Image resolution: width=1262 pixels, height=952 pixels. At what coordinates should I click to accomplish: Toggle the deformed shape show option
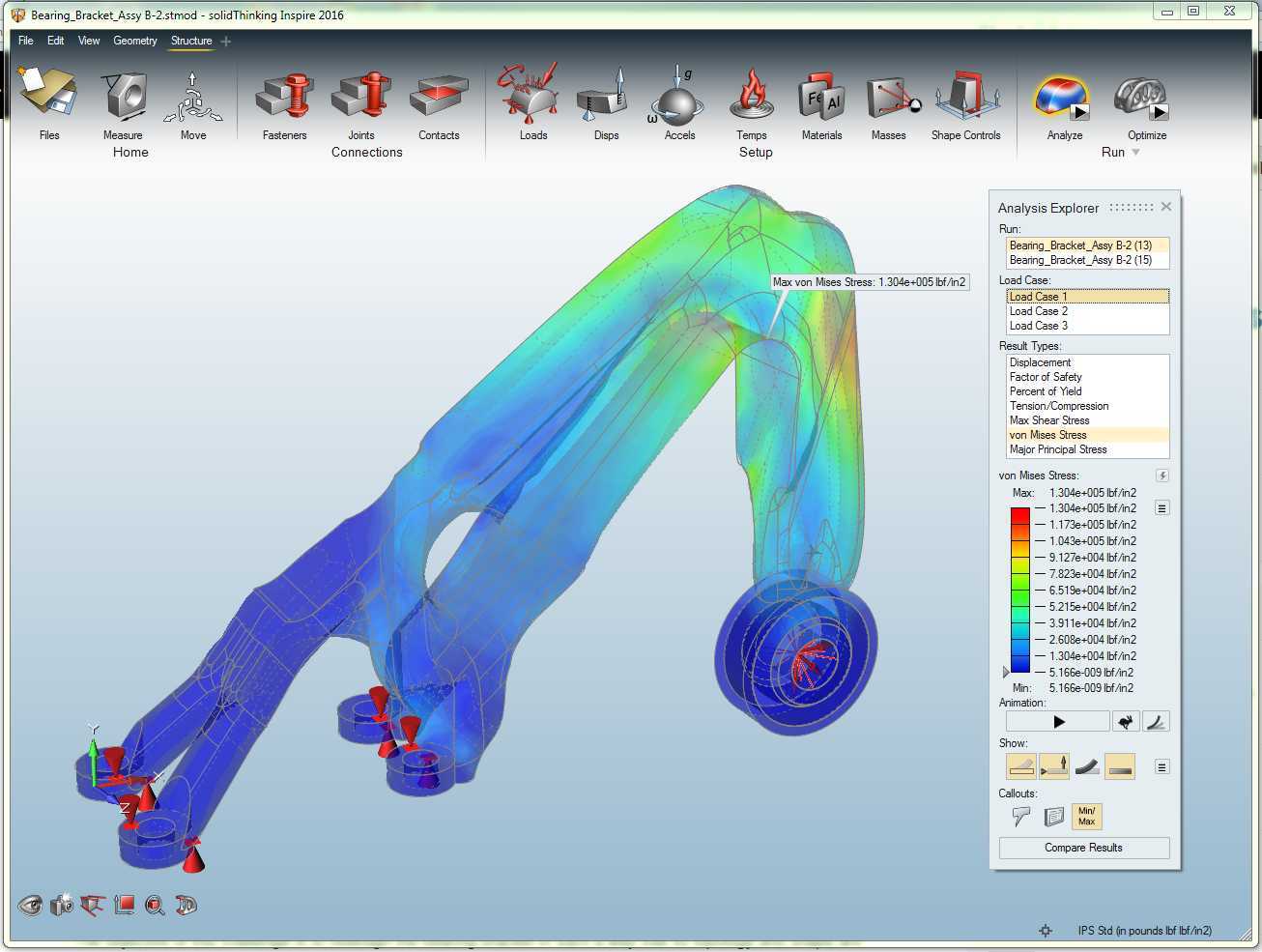click(x=1087, y=767)
